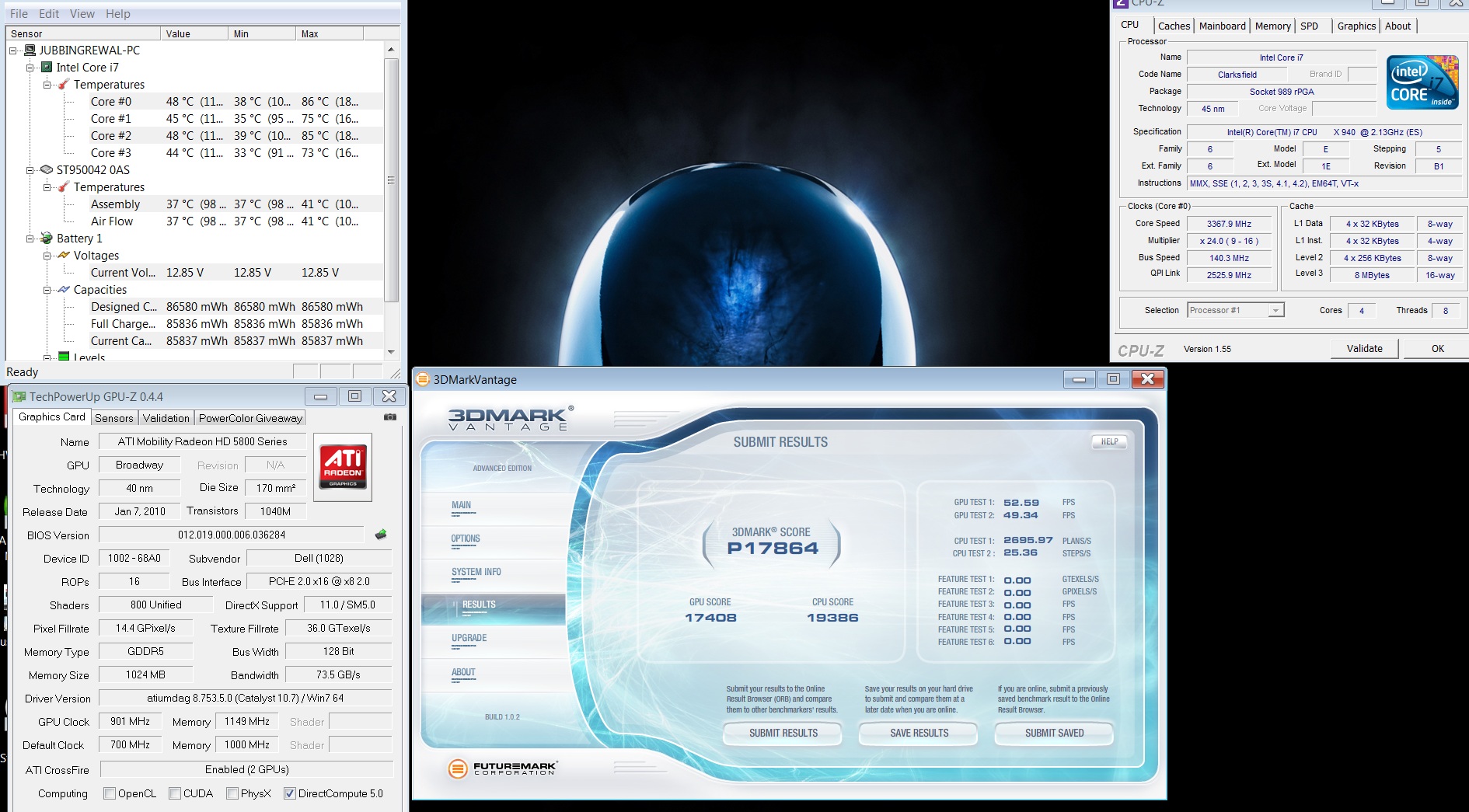Switch to the Graphics tab in CPU-Z

click(x=1357, y=26)
